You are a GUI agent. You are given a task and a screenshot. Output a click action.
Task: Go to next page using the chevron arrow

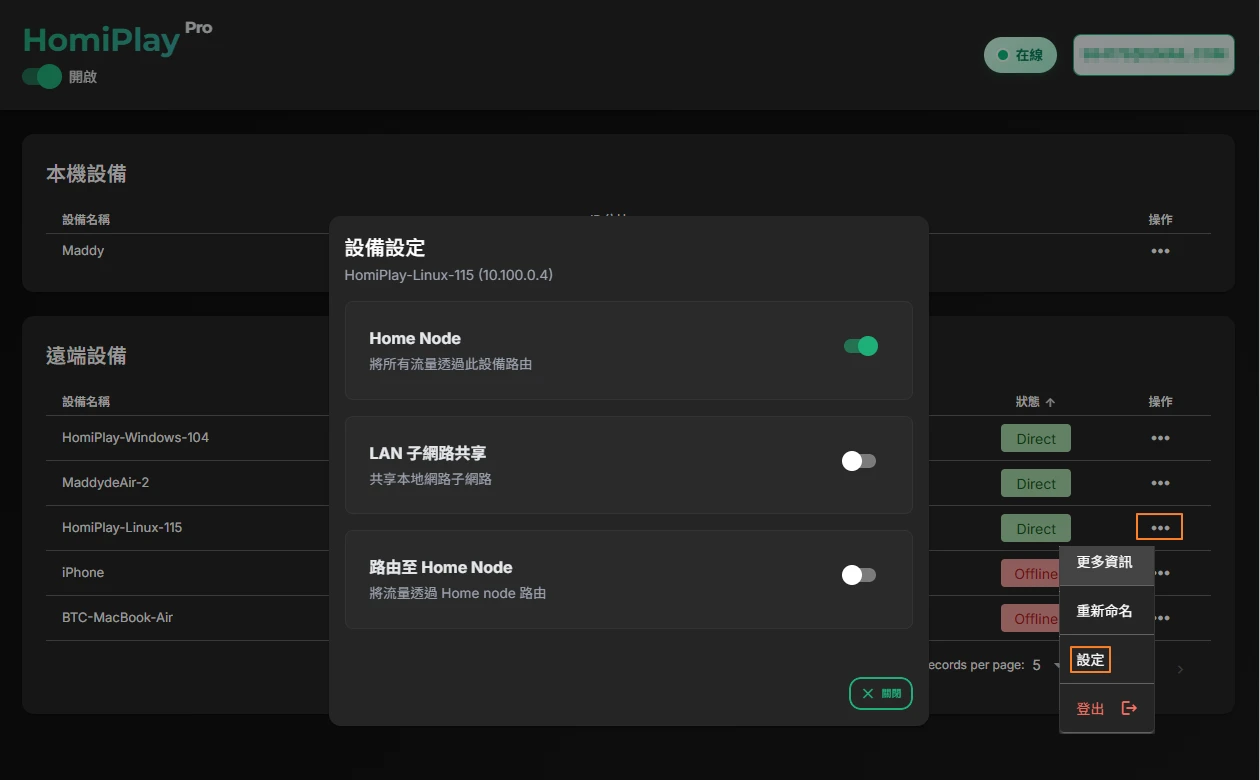coord(1180,669)
